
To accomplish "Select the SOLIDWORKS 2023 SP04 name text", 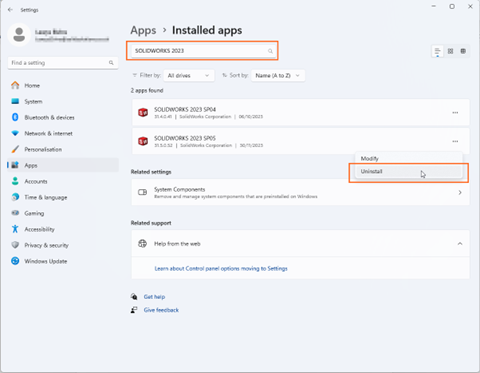I will pyautogui.click(x=185, y=109).
